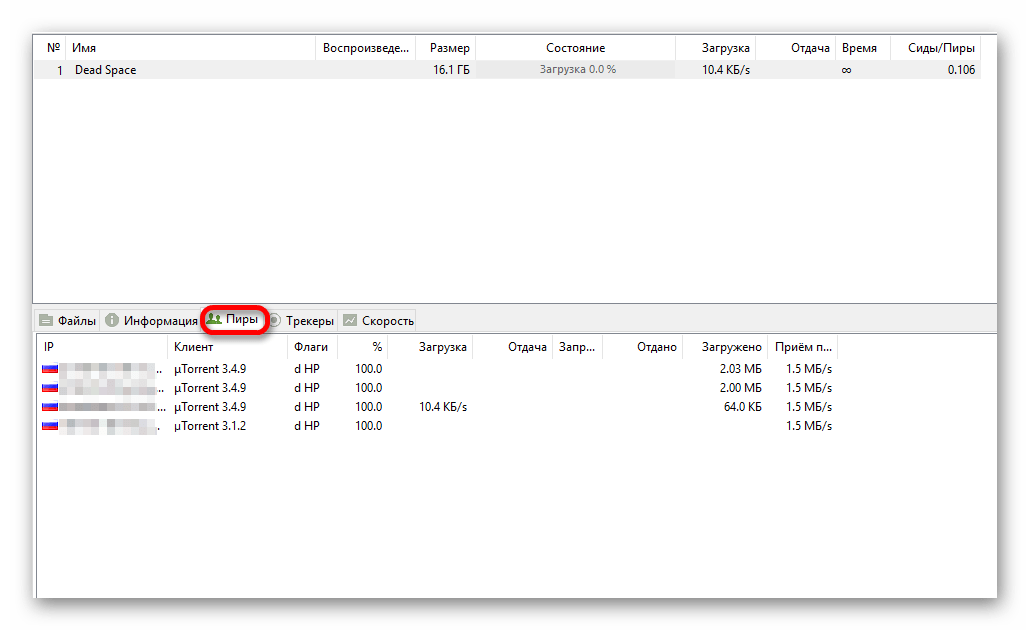Sort torrents by the Состояние column header
This screenshot has height=630, width=1029.
575,48
